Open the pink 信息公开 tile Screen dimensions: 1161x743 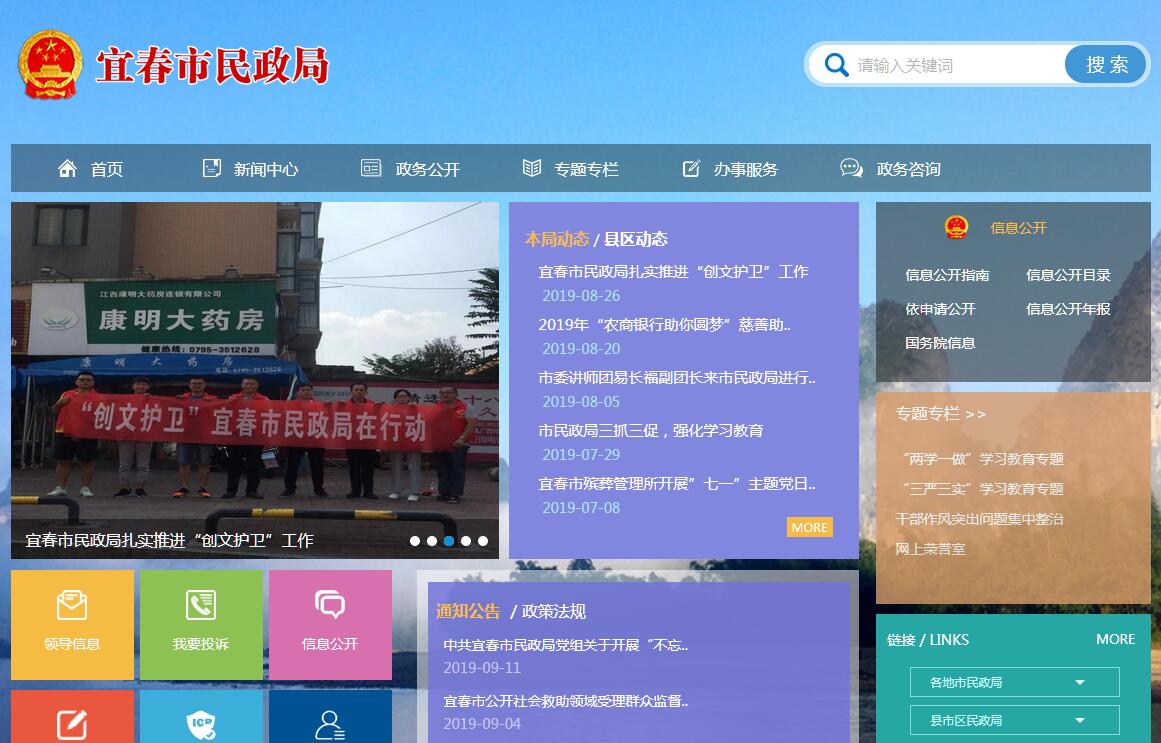pyautogui.click(x=330, y=624)
